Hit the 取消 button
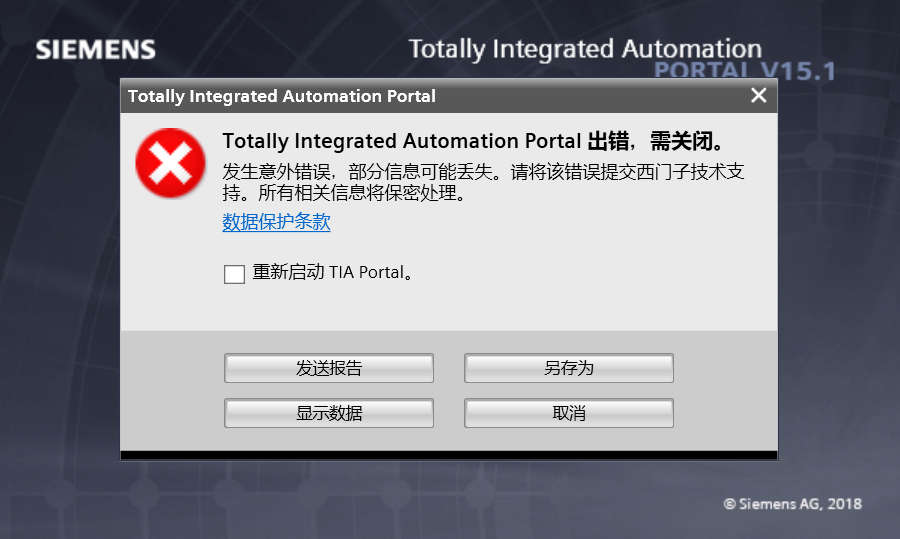 [568, 413]
